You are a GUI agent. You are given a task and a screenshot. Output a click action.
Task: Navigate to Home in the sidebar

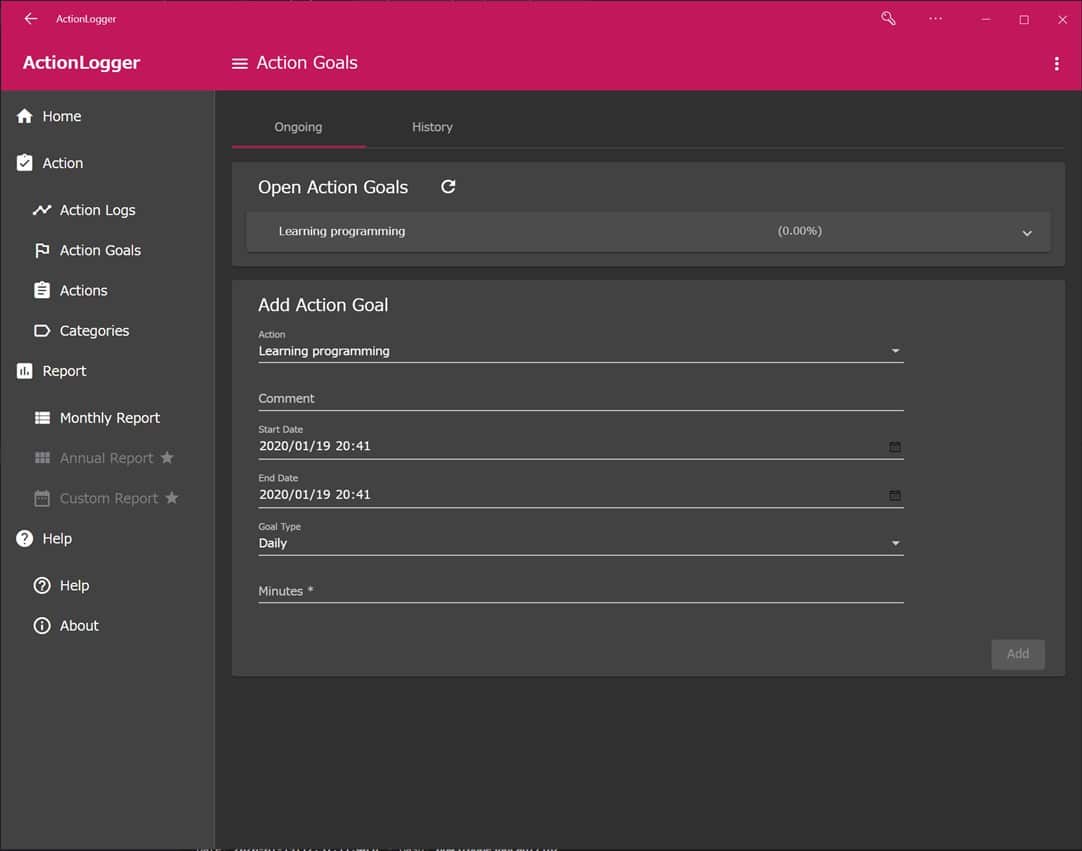pos(61,116)
